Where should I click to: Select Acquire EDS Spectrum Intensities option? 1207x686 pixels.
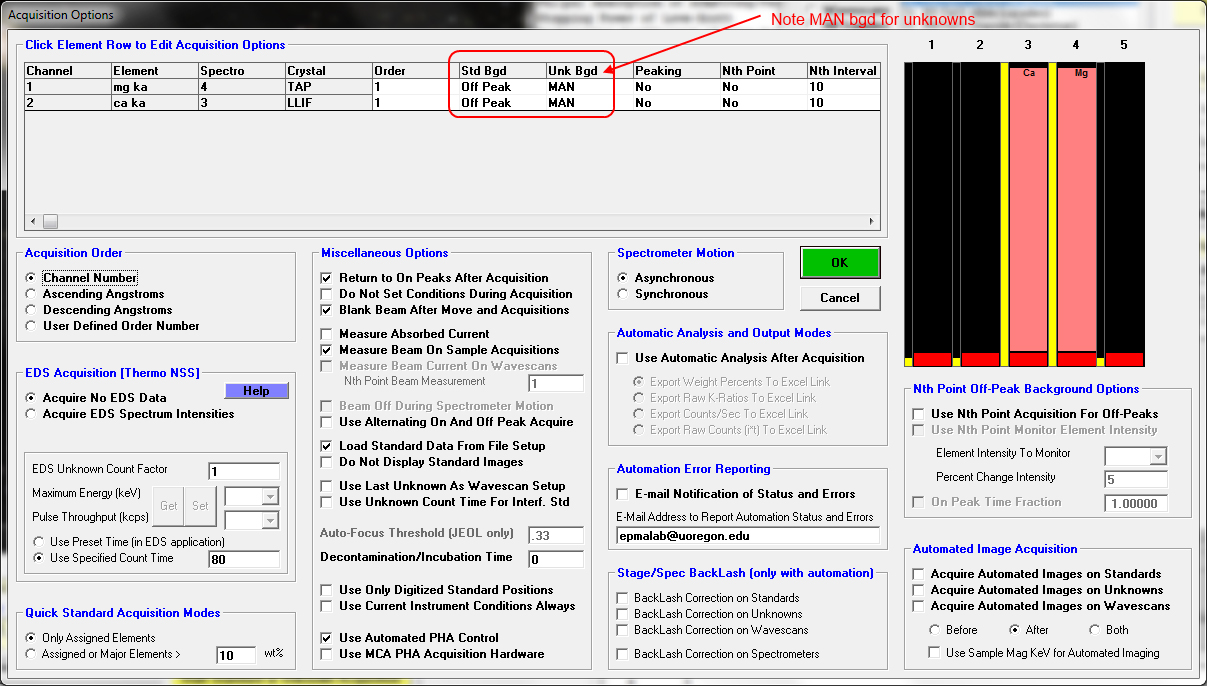(32, 414)
